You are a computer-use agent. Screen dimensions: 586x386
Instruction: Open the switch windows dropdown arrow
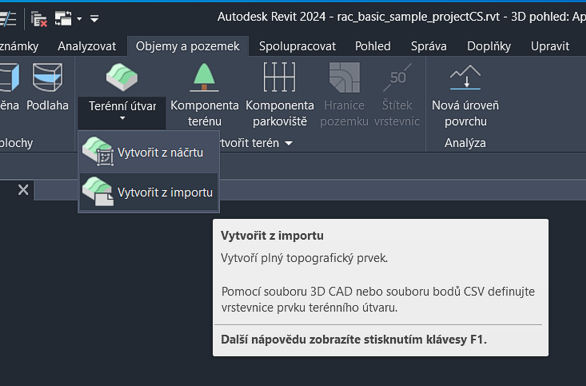click(79, 18)
